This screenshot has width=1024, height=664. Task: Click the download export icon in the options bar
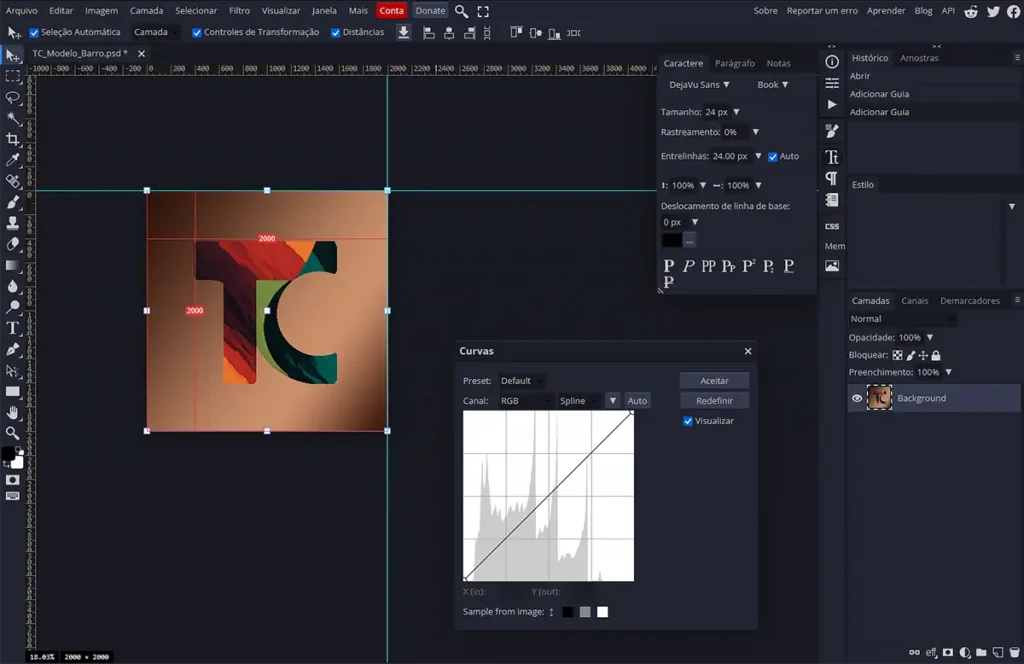click(404, 32)
